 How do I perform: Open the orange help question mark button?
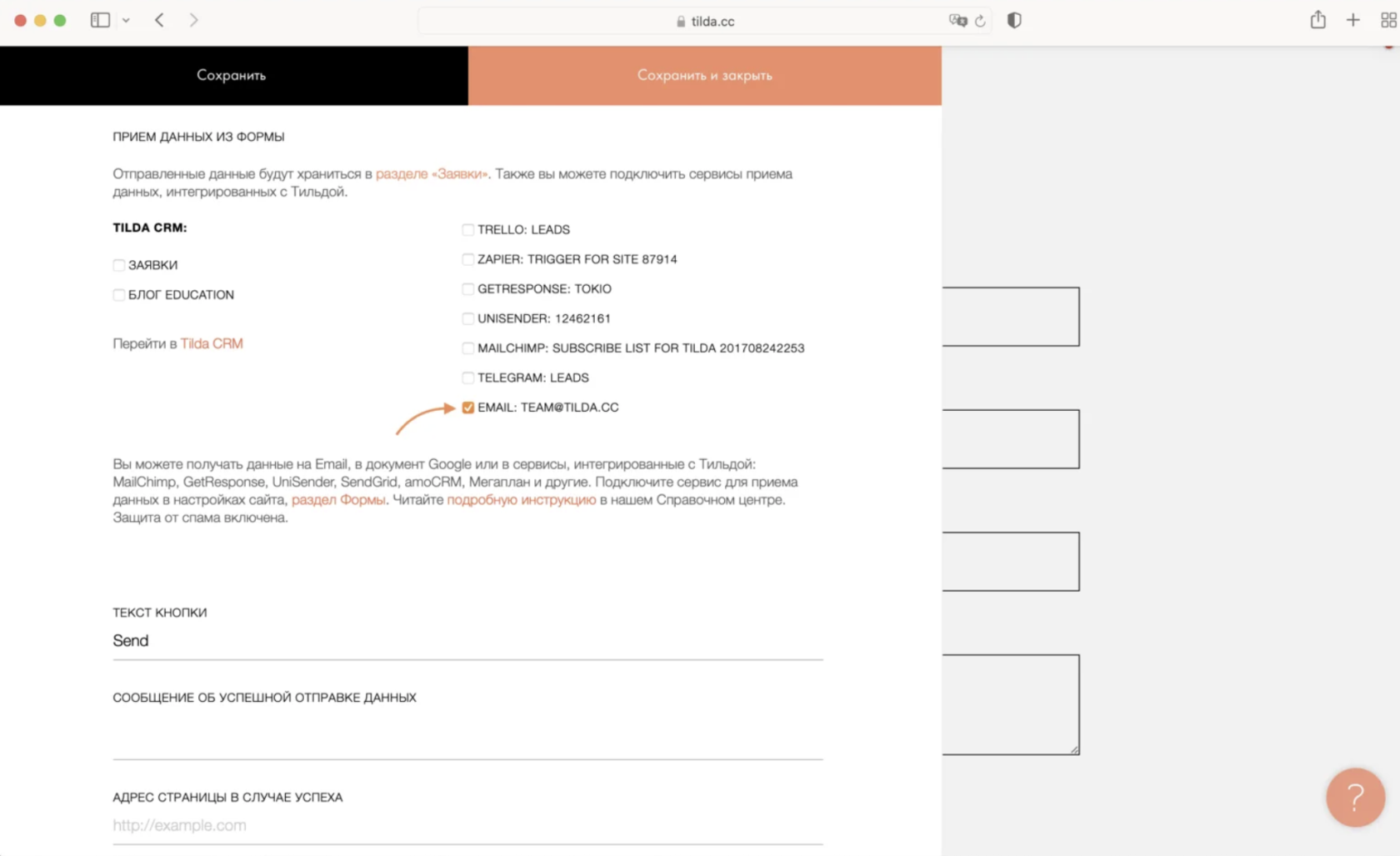[x=1355, y=797]
